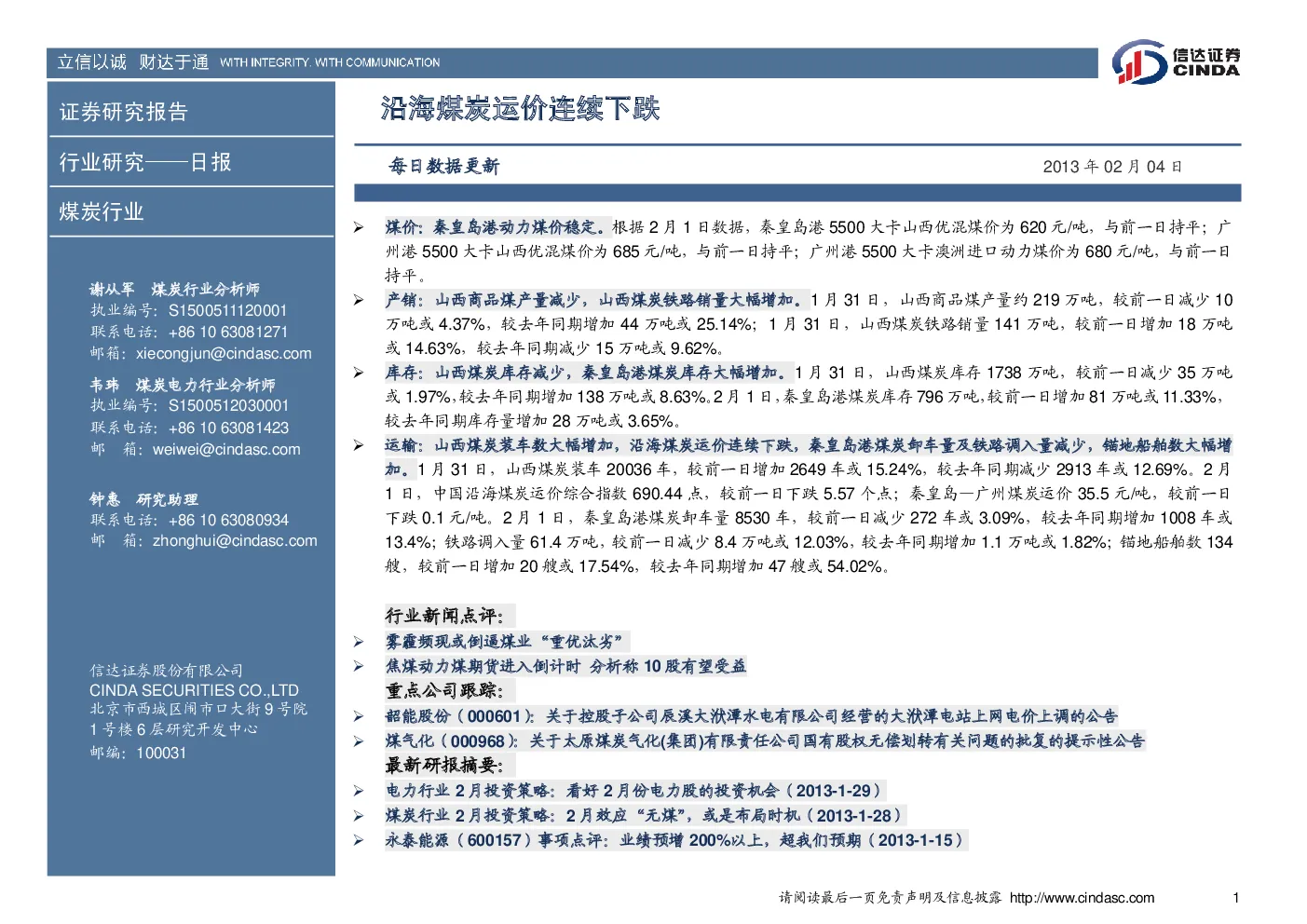Image resolution: width=1307 pixels, height=924 pixels.
Task: Click the arrow bullet beside 永泰能源
Action: 359,840
